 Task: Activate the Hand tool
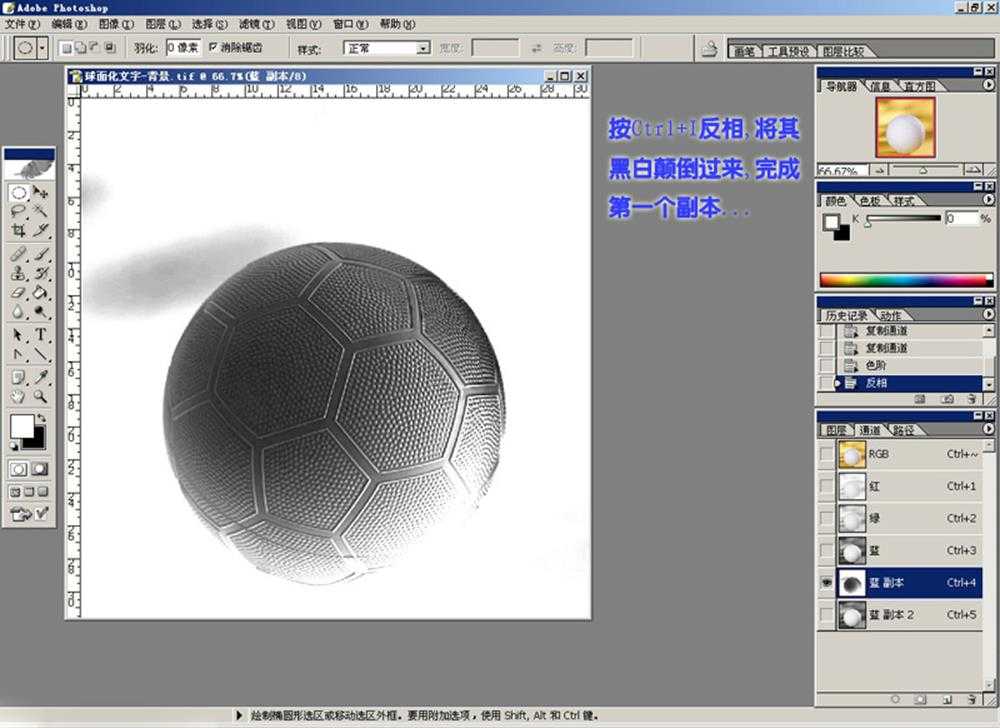(18, 396)
